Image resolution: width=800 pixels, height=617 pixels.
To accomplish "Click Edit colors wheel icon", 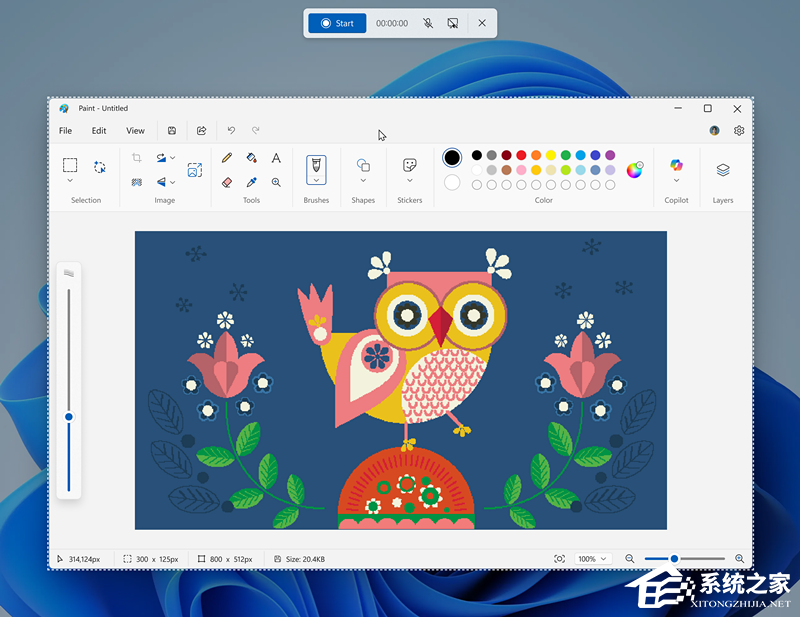I will coord(635,170).
